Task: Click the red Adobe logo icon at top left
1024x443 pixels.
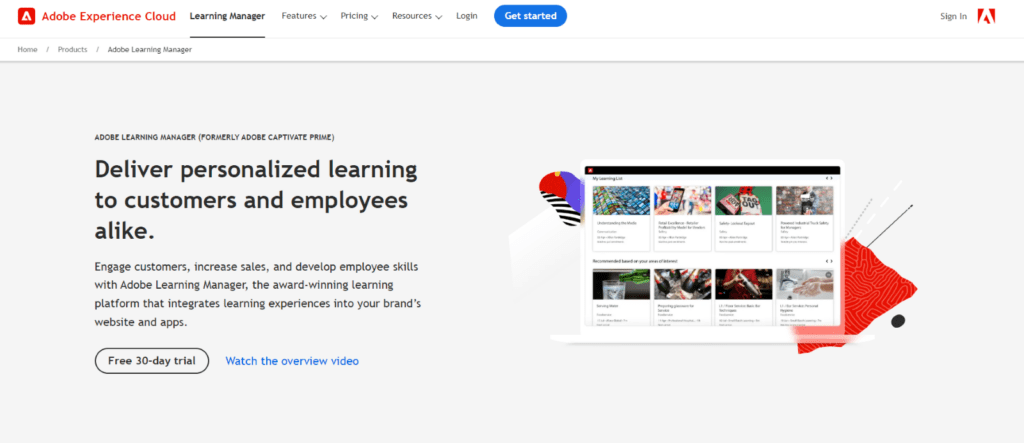Action: point(27,16)
